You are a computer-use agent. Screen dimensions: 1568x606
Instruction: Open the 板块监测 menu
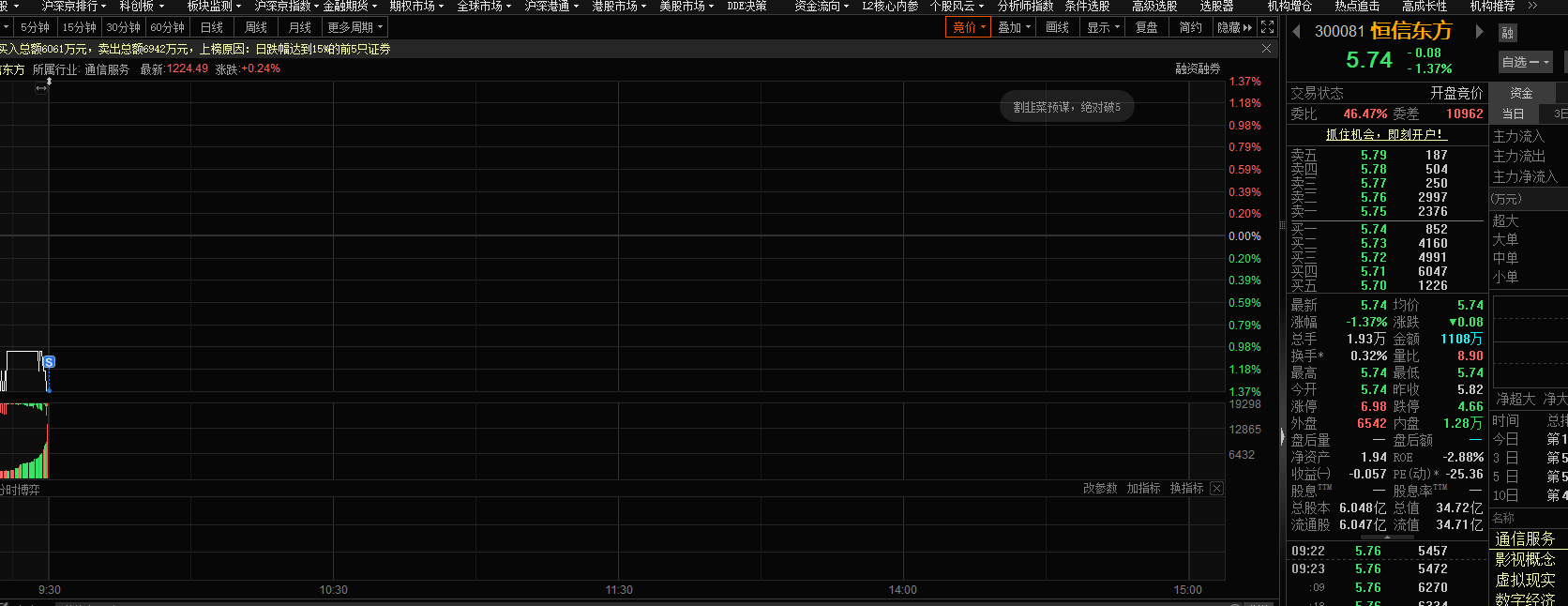pos(216,6)
